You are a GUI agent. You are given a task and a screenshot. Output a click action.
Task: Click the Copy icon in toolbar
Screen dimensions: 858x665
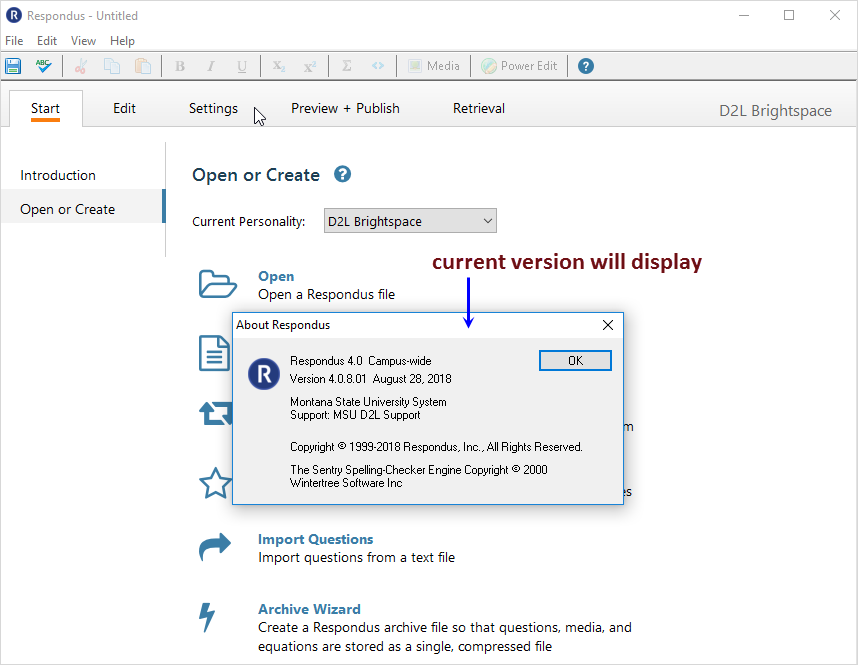(x=112, y=66)
